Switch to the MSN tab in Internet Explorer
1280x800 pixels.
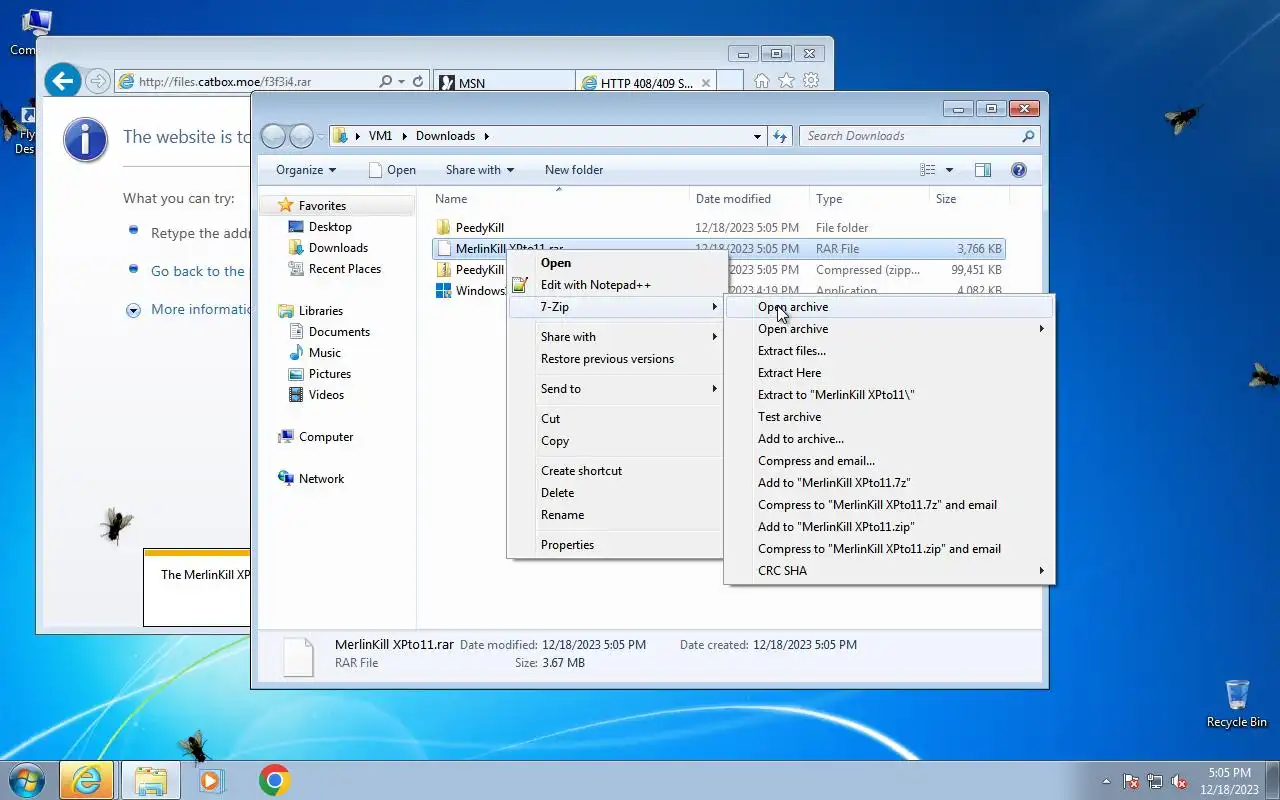coord(505,83)
